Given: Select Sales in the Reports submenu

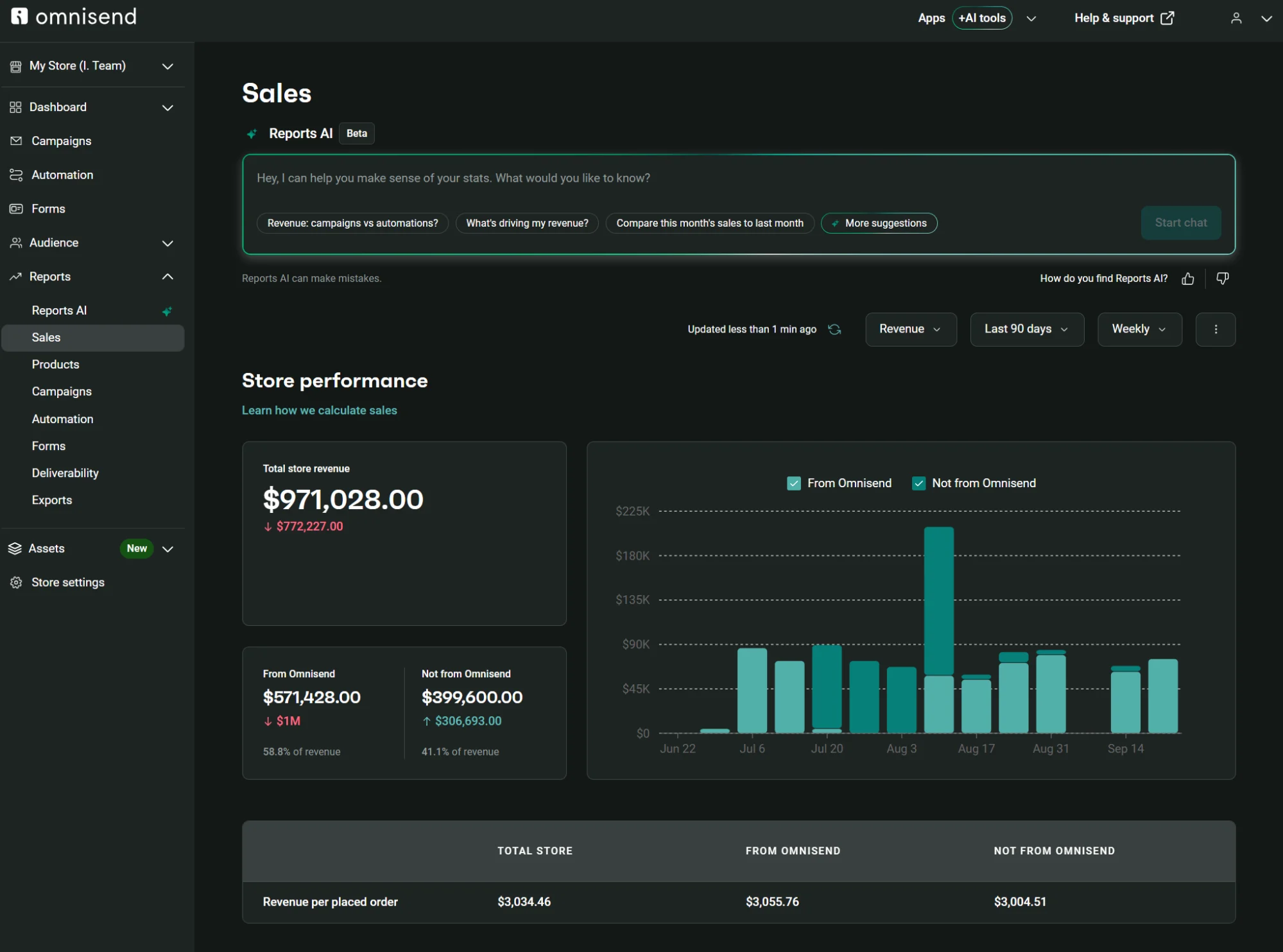Looking at the screenshot, I should [93, 338].
